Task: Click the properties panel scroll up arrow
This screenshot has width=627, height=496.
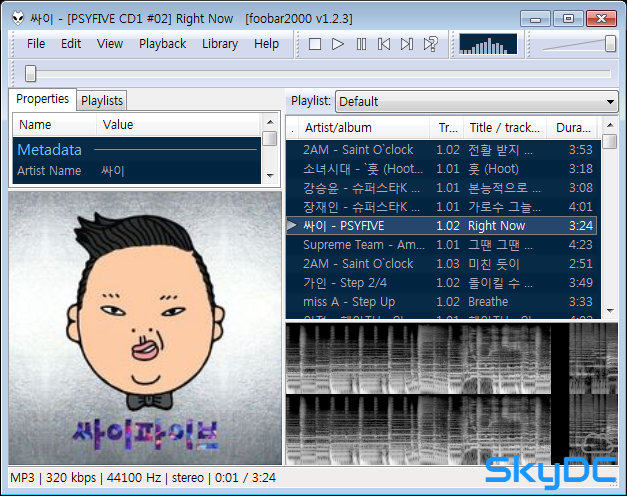Action: click(x=270, y=122)
